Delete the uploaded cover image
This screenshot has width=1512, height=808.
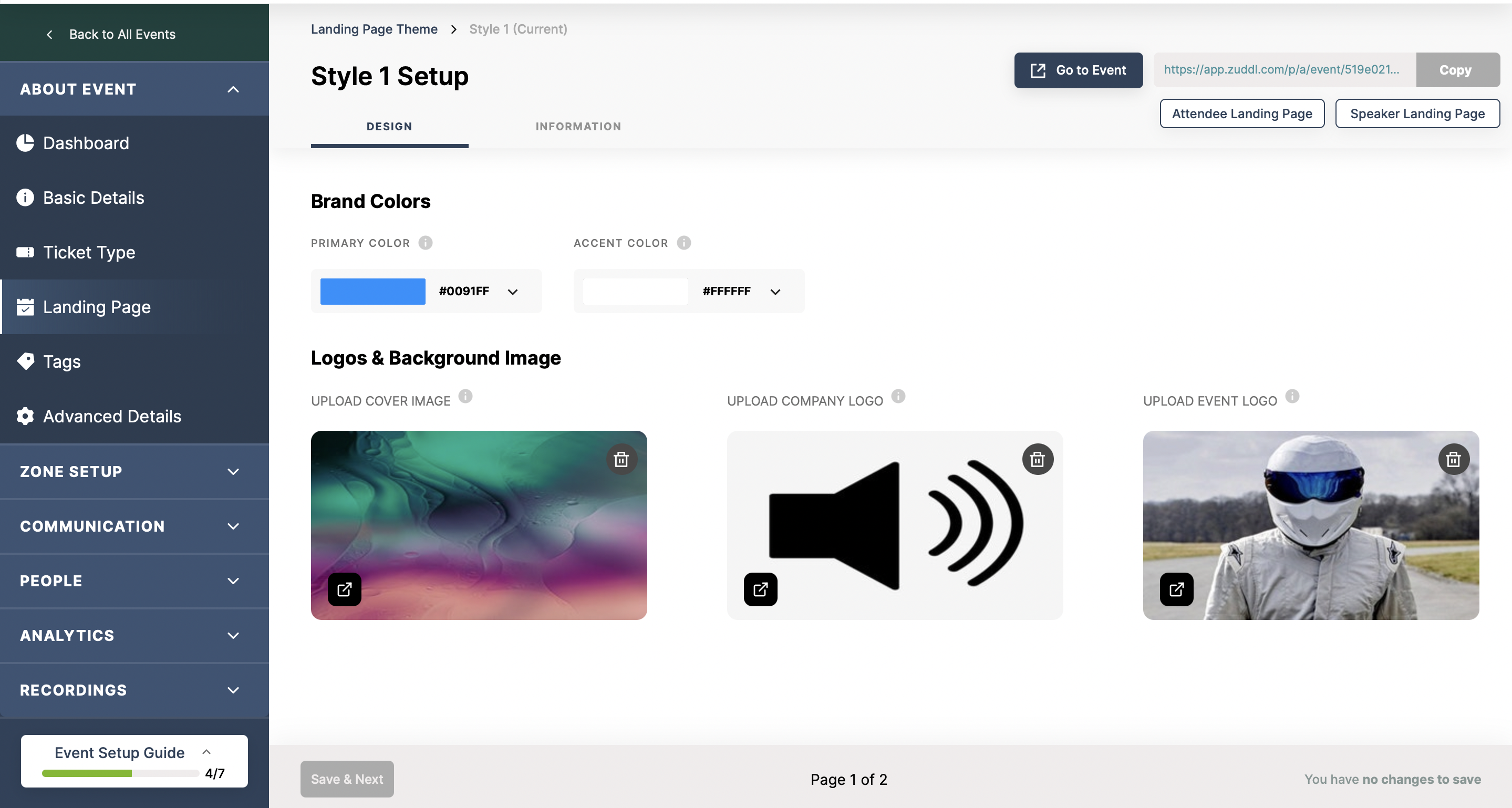(x=621, y=459)
